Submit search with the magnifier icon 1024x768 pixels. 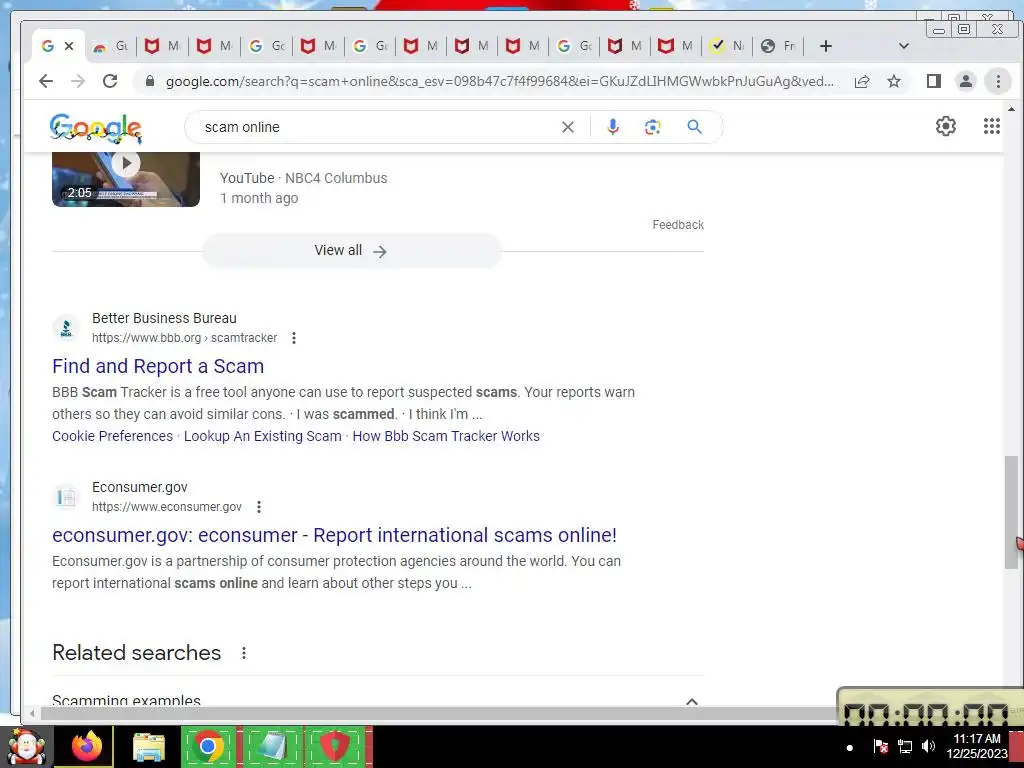[x=694, y=127]
